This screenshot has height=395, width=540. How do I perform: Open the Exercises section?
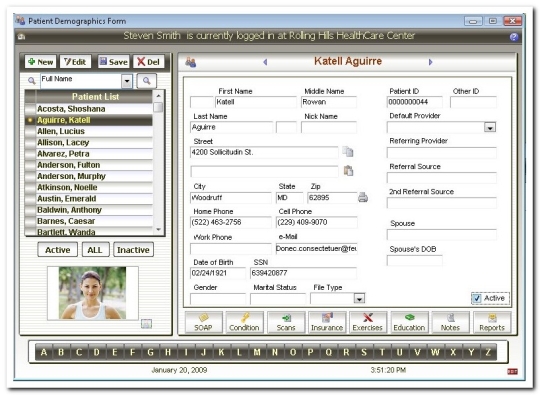click(368, 323)
